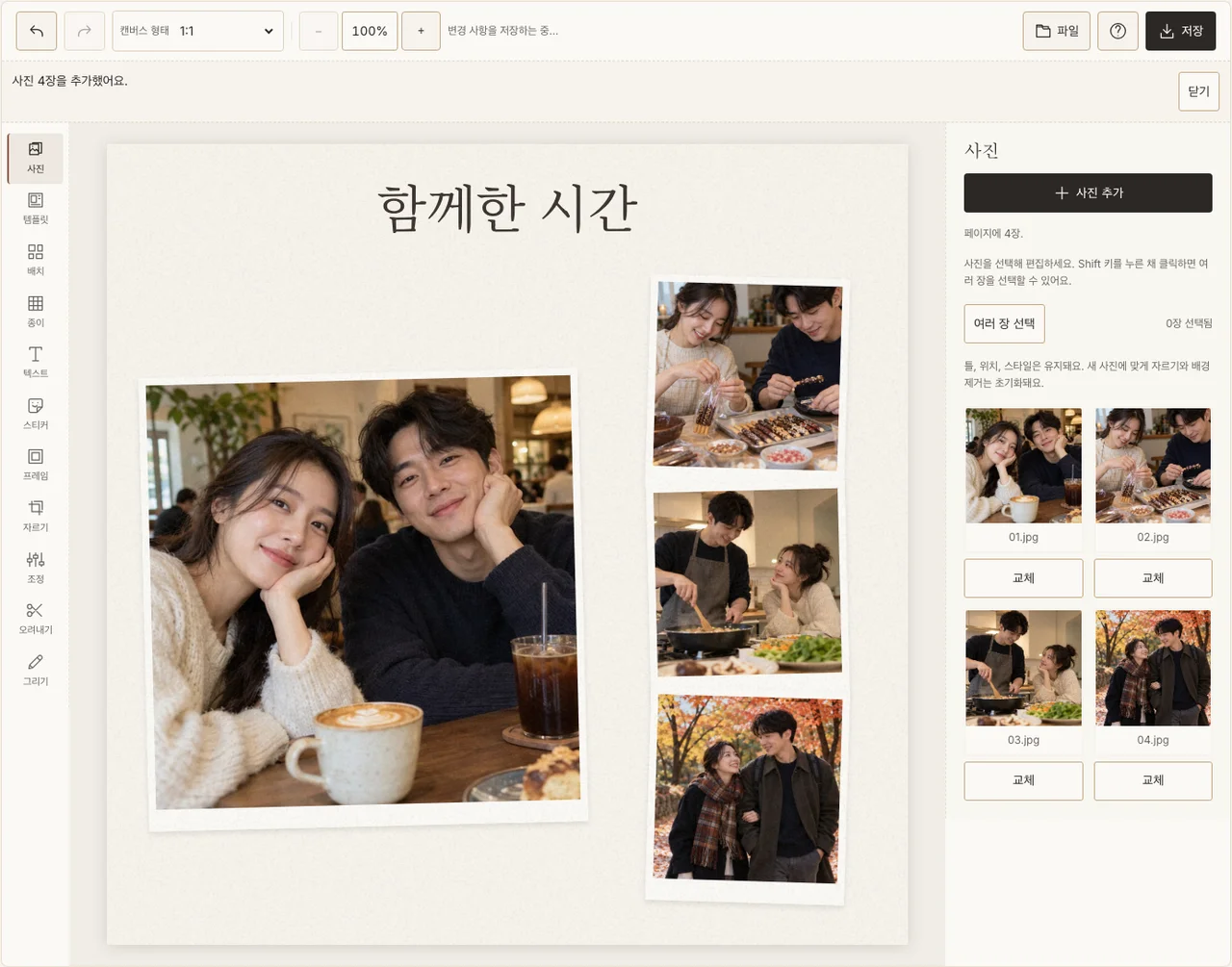Click 교체 under 01.jpg
1232x967 pixels.
[1023, 578]
